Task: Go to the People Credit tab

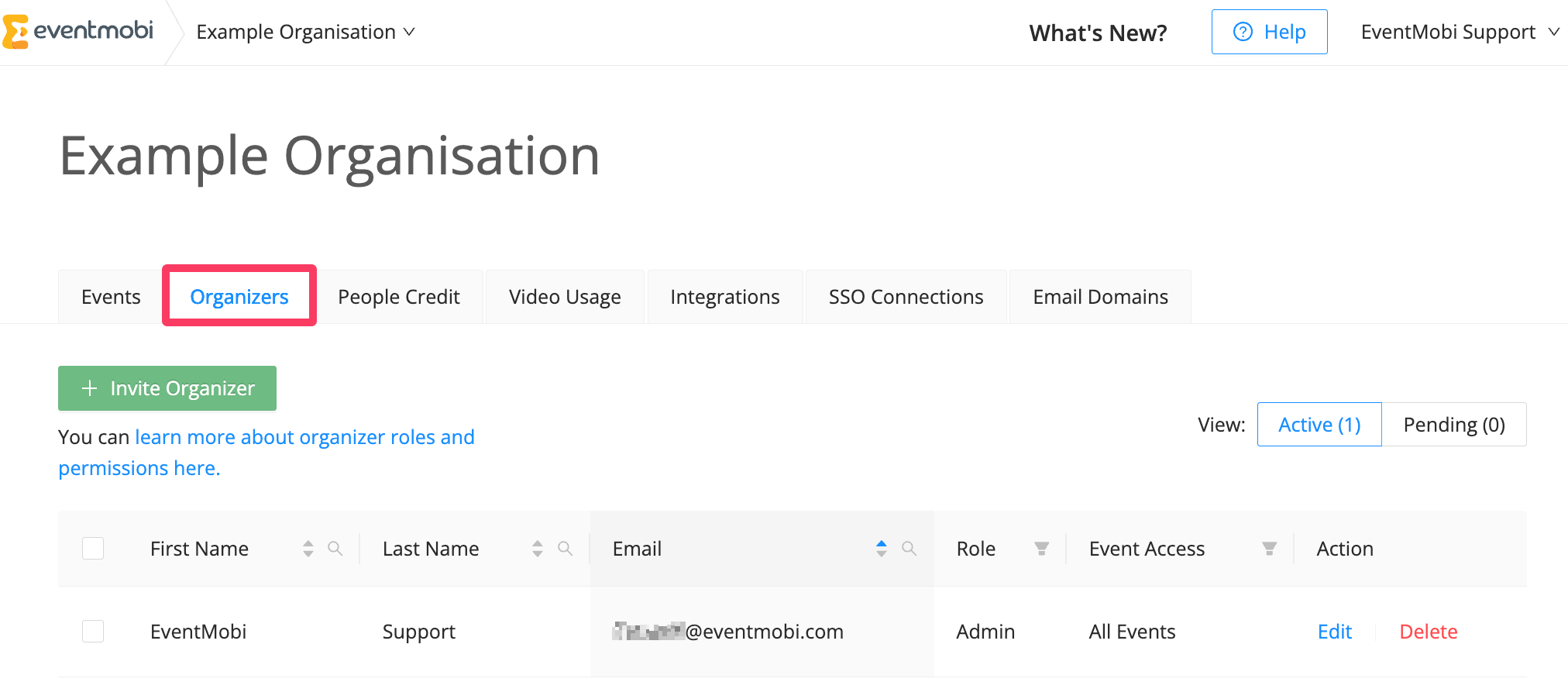Action: click(x=399, y=297)
